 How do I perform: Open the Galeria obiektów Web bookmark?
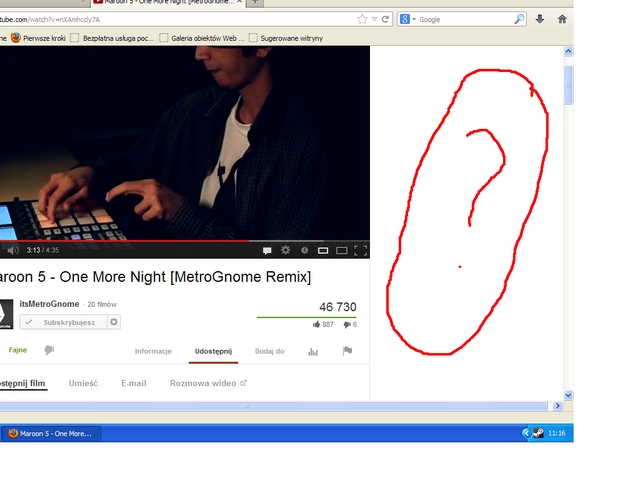(x=201, y=38)
